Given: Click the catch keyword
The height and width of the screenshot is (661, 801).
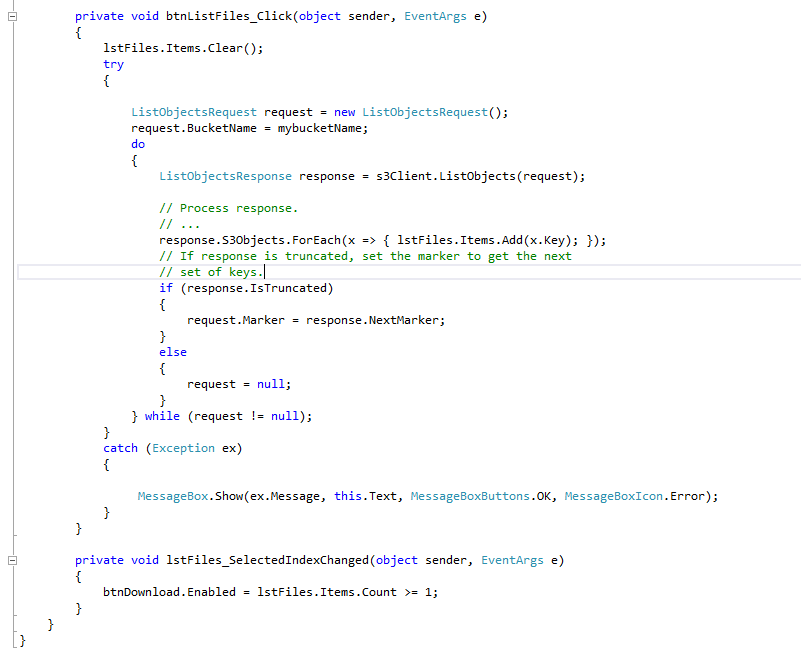Looking at the screenshot, I should pyautogui.click(x=121, y=448).
